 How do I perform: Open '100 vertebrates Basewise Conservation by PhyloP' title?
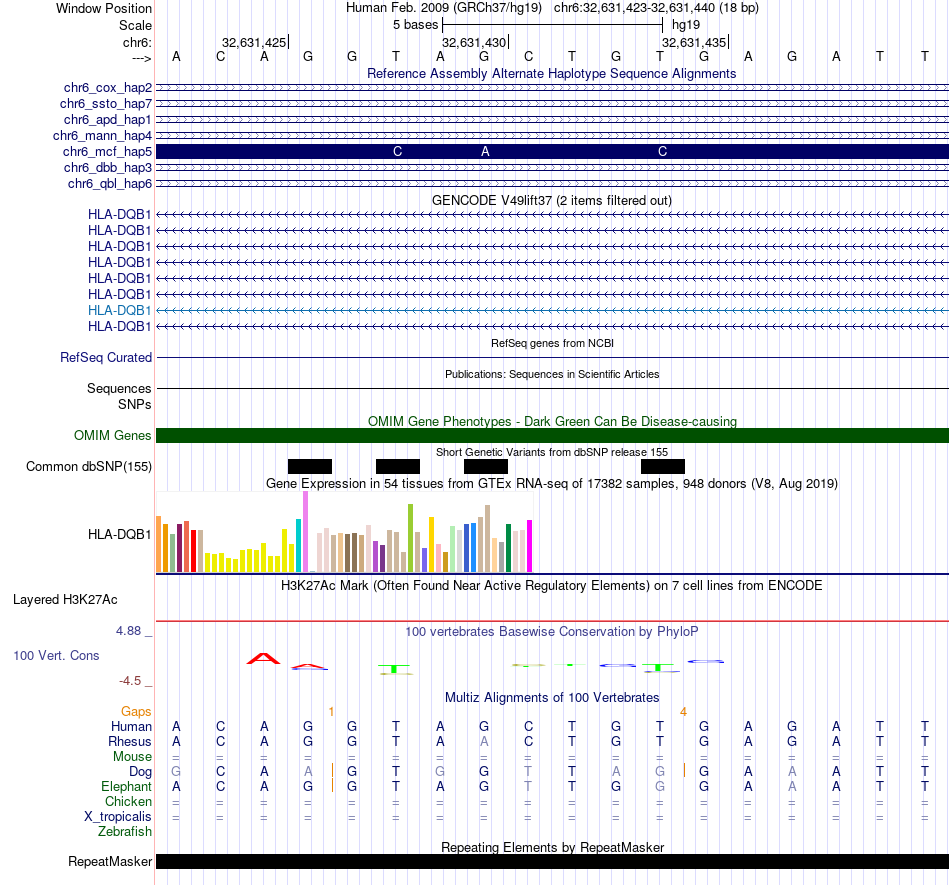pyautogui.click(x=552, y=632)
